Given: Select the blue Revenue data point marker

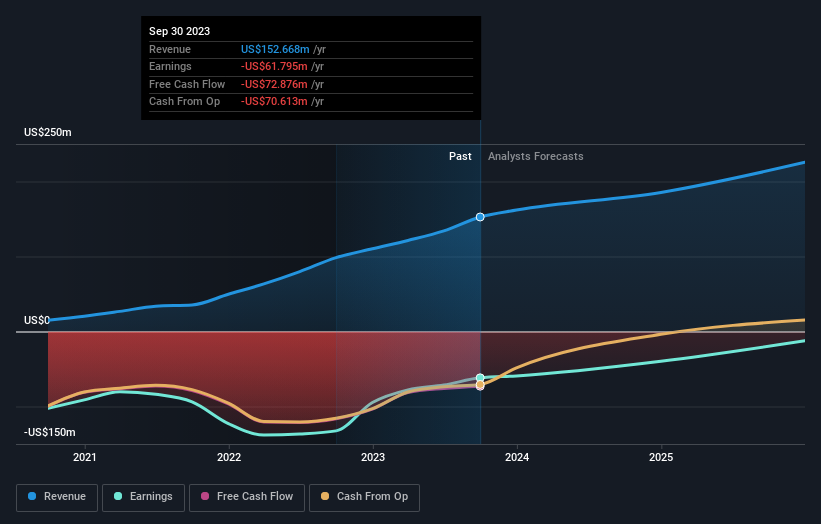Looking at the screenshot, I should pyautogui.click(x=480, y=217).
